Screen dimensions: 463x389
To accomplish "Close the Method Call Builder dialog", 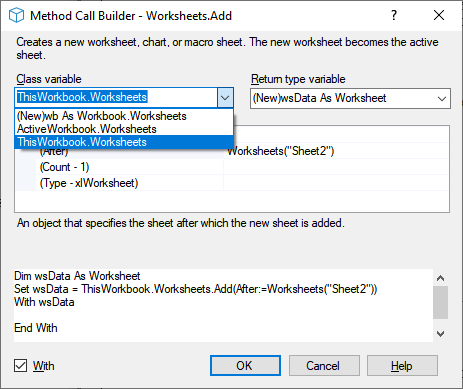I will point(439,15).
